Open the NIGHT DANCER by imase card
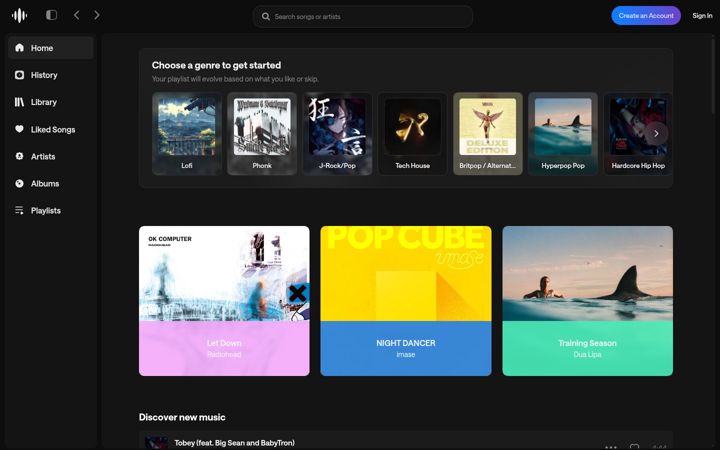The image size is (720, 450). click(406, 301)
